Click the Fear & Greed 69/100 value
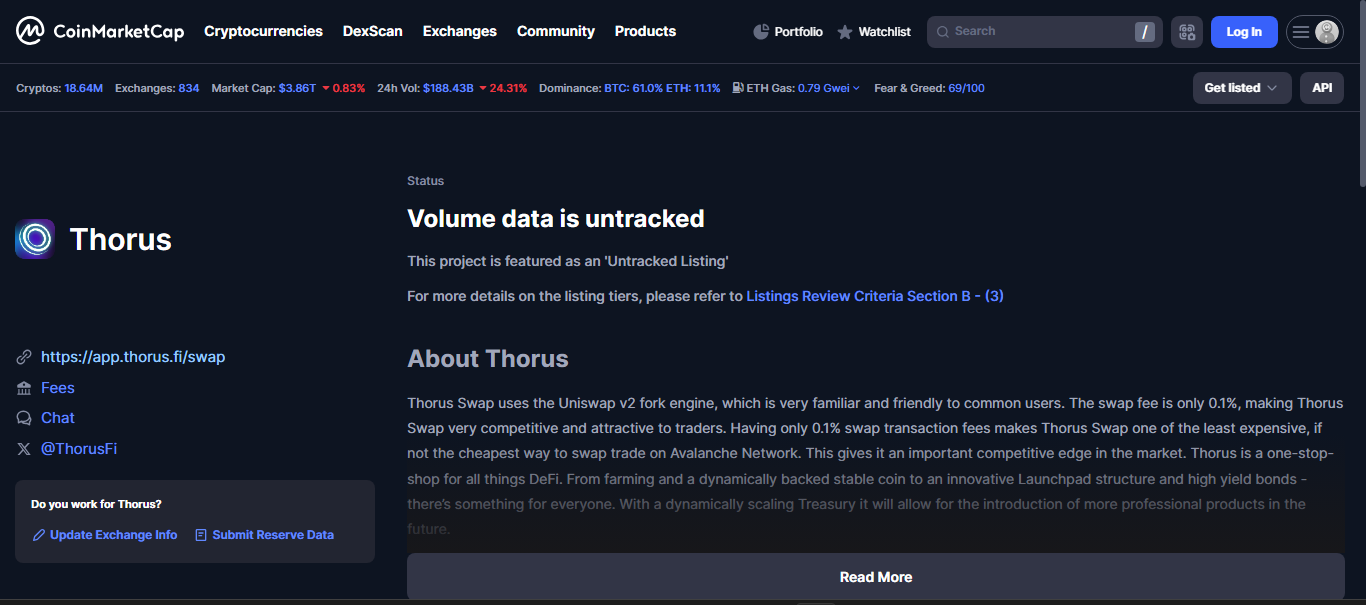 966,88
